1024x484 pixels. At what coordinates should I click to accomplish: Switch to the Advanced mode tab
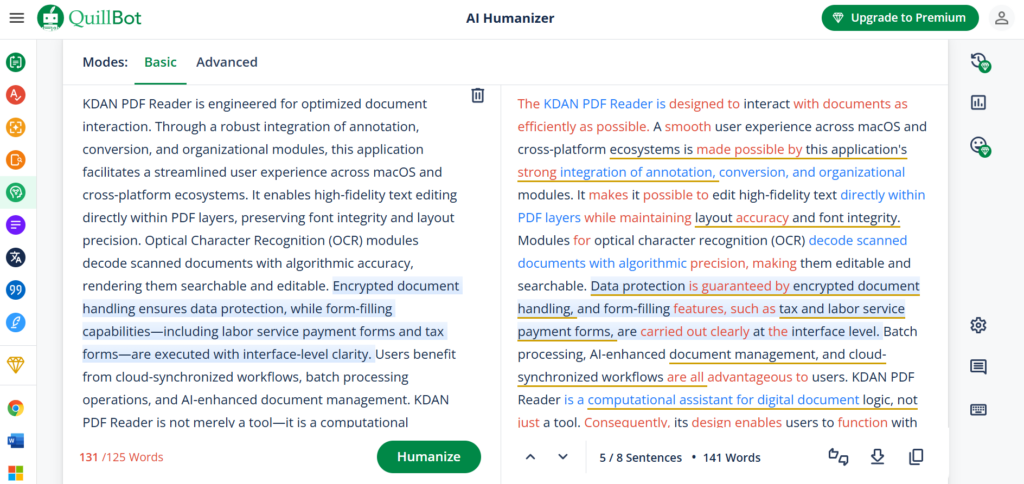227,62
